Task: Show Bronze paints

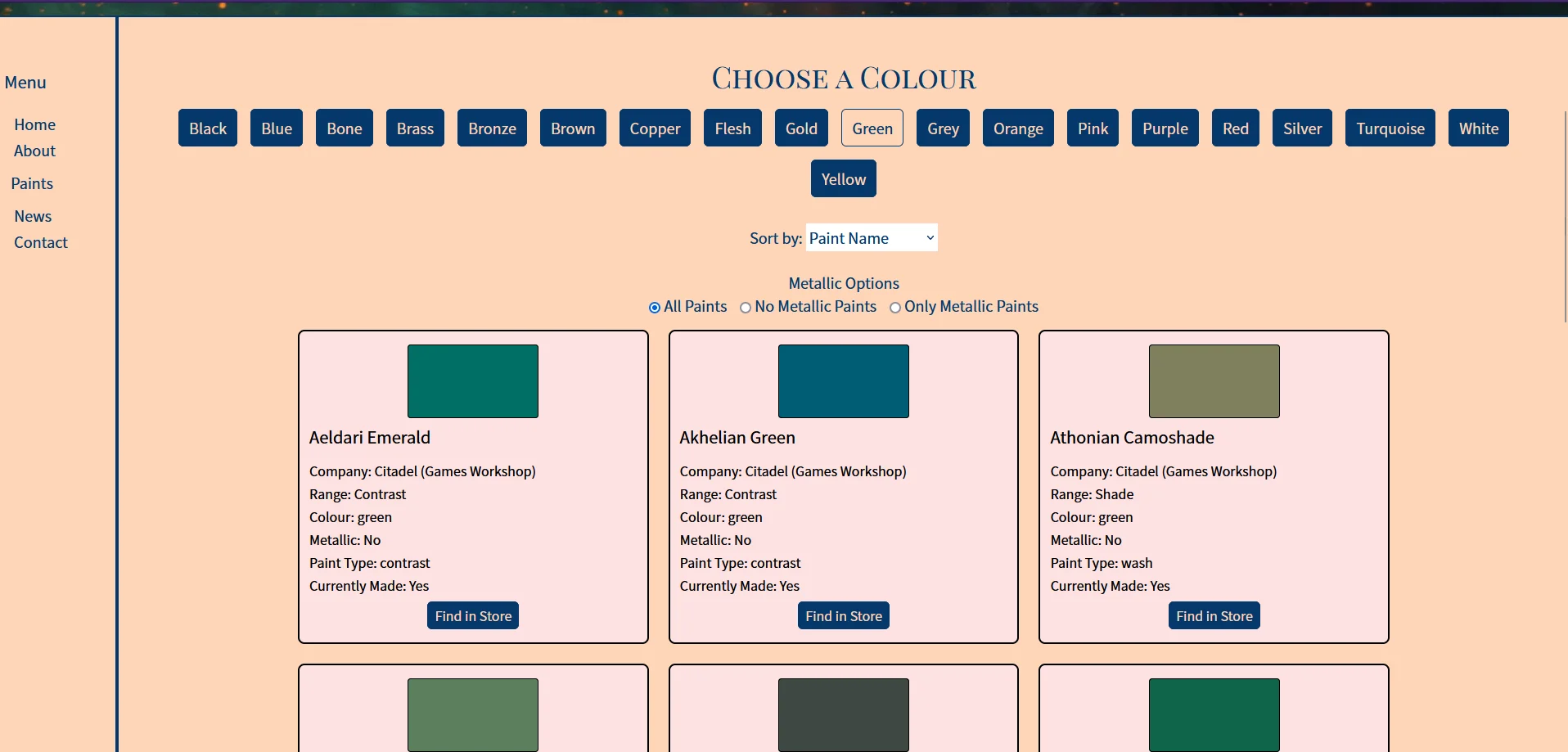Action: click(492, 128)
